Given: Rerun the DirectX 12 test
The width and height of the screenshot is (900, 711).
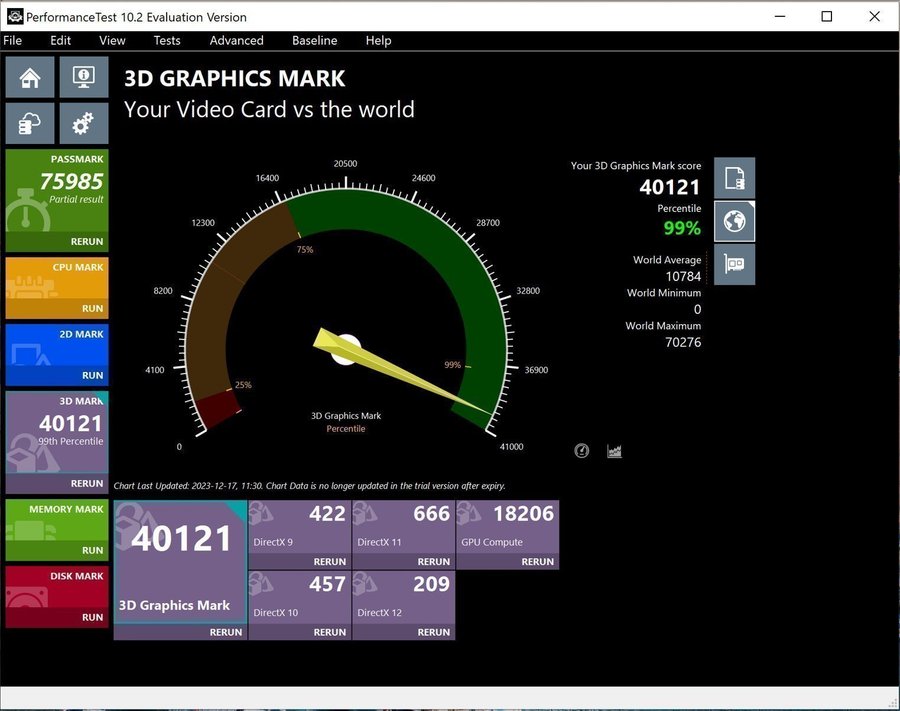Looking at the screenshot, I should click(433, 632).
